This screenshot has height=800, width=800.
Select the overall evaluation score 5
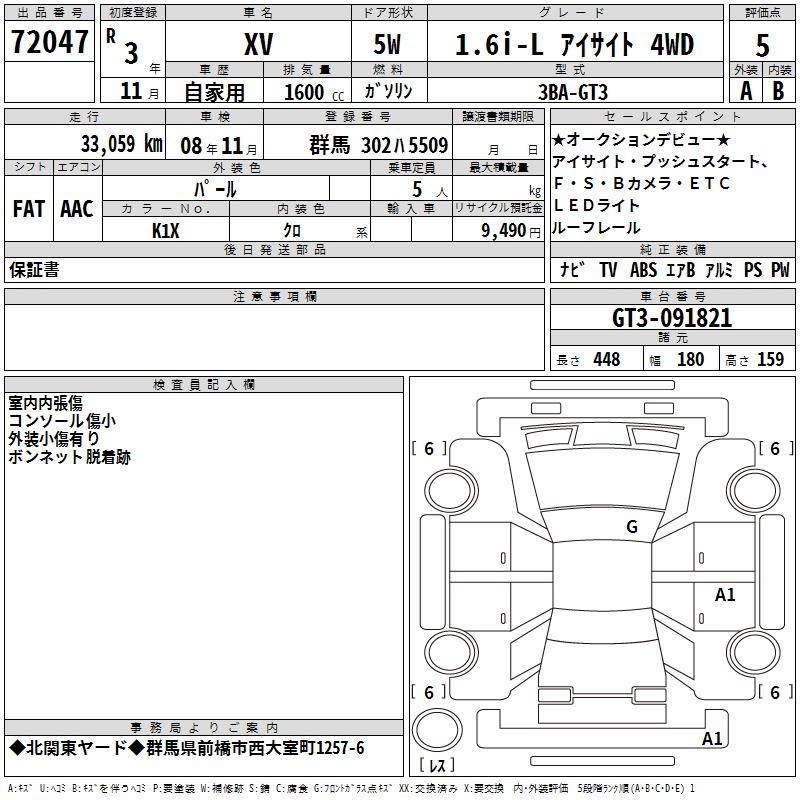[x=763, y=44]
